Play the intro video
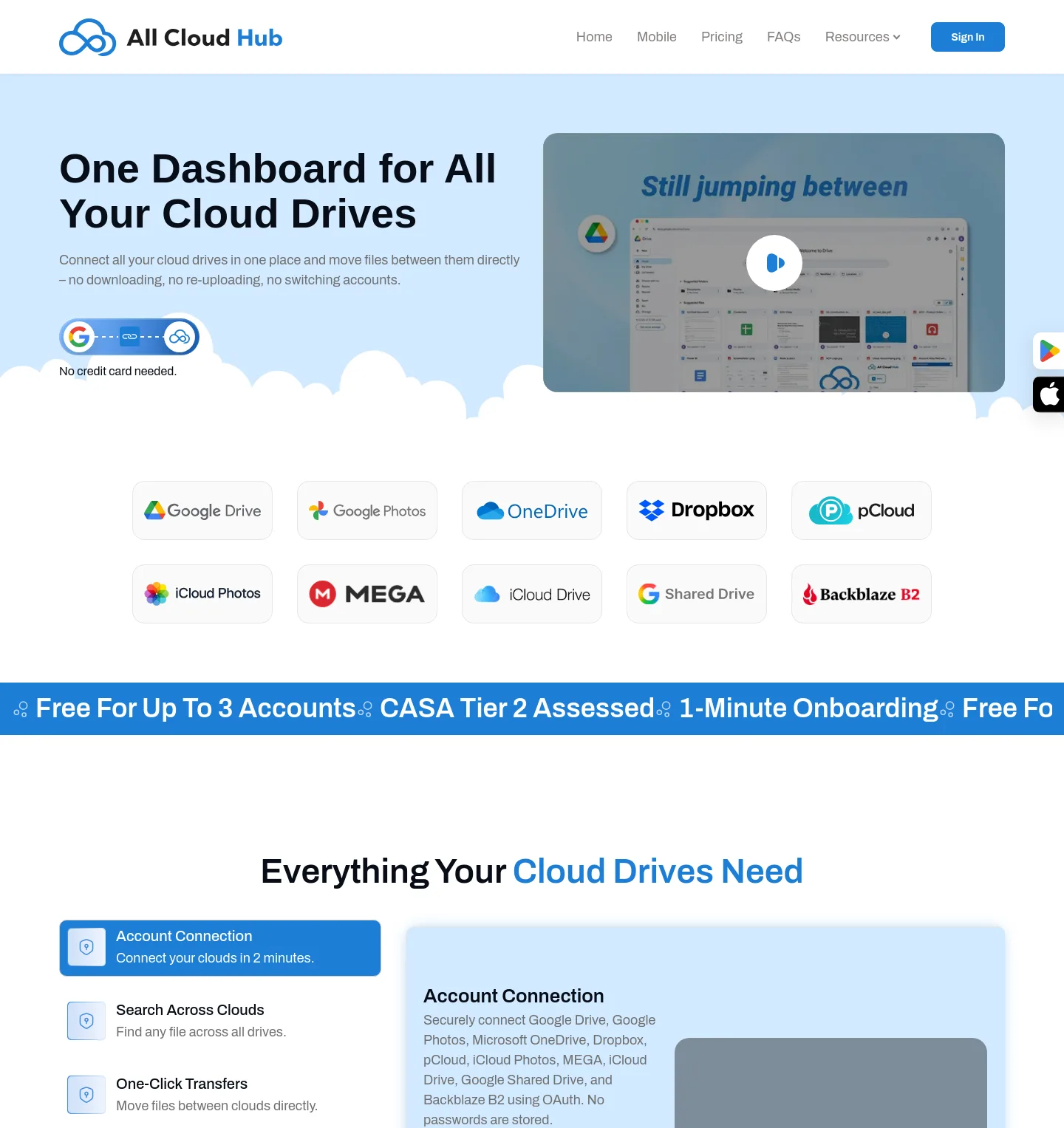 pyautogui.click(x=774, y=263)
